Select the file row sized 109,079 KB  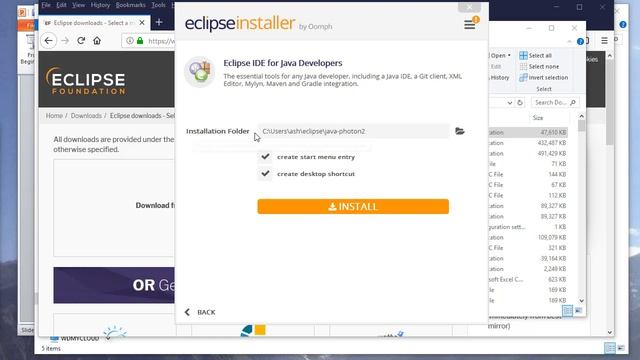point(527,238)
